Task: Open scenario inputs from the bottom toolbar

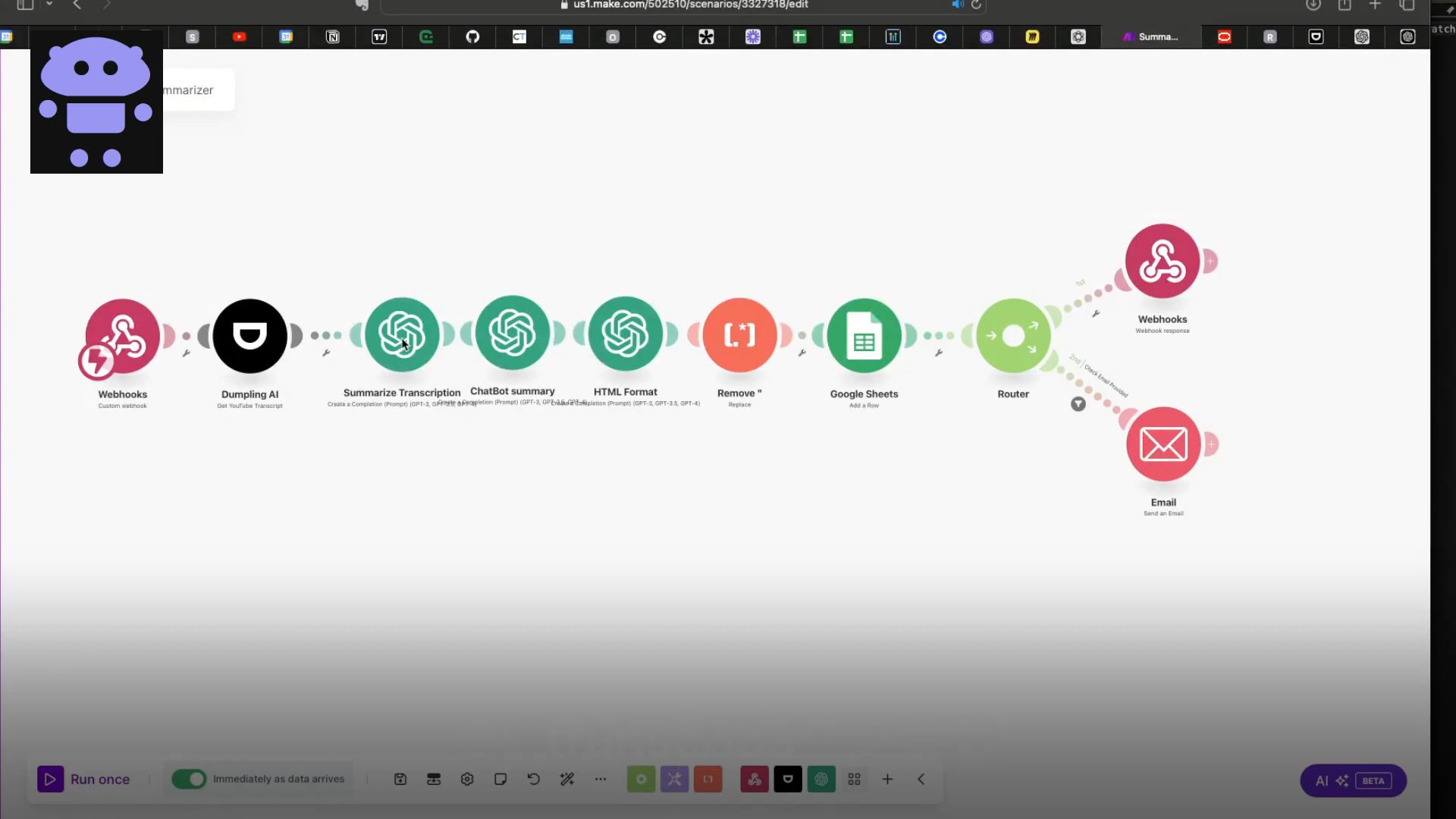Action: coord(434,779)
